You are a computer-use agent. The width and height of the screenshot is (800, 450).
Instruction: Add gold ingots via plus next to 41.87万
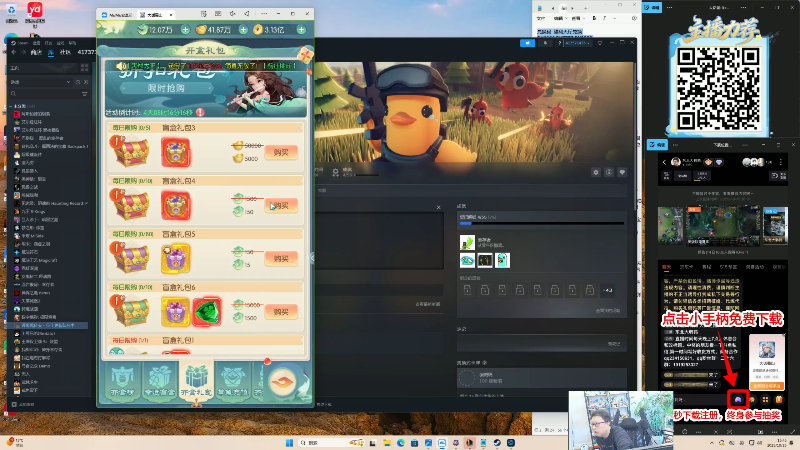[243, 30]
